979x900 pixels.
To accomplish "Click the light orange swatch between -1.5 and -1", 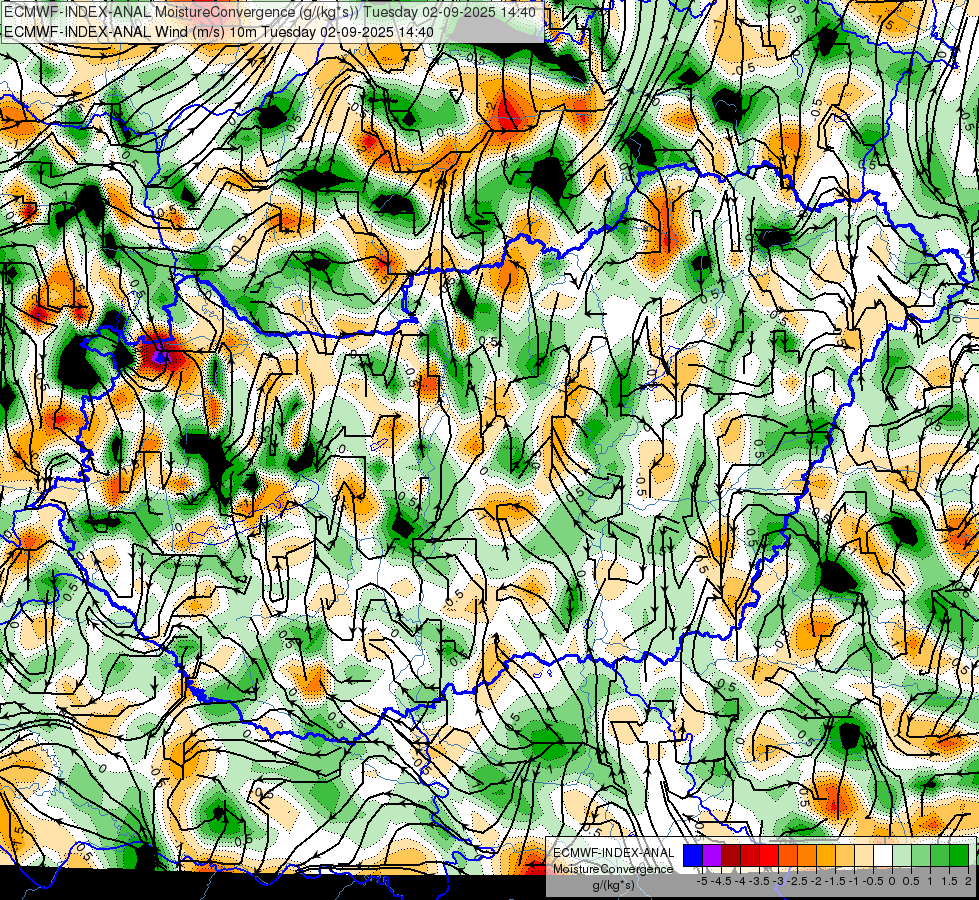I will point(845,856).
